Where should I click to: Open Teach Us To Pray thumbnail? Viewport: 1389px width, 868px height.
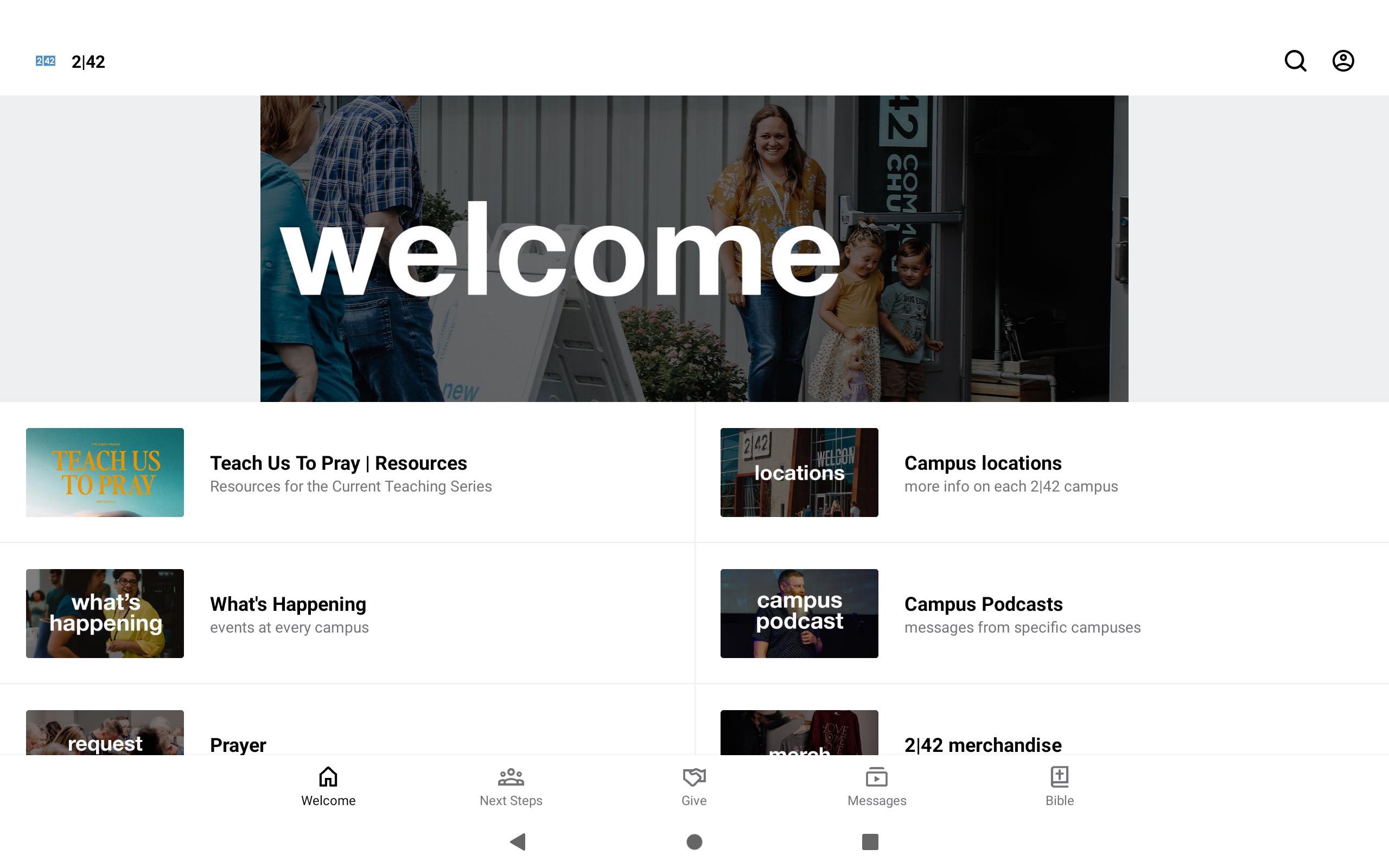pyautogui.click(x=105, y=473)
